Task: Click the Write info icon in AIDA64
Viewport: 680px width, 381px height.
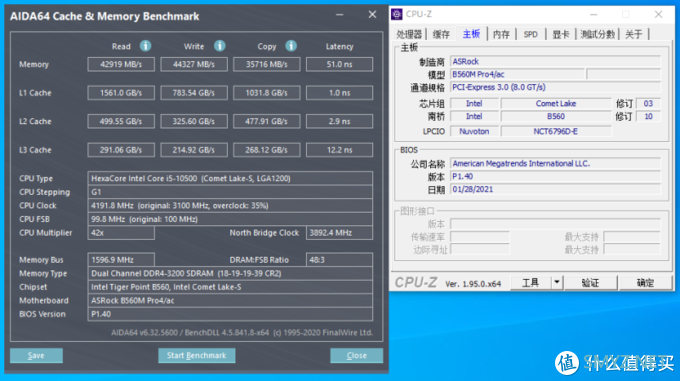Action: (x=220, y=46)
